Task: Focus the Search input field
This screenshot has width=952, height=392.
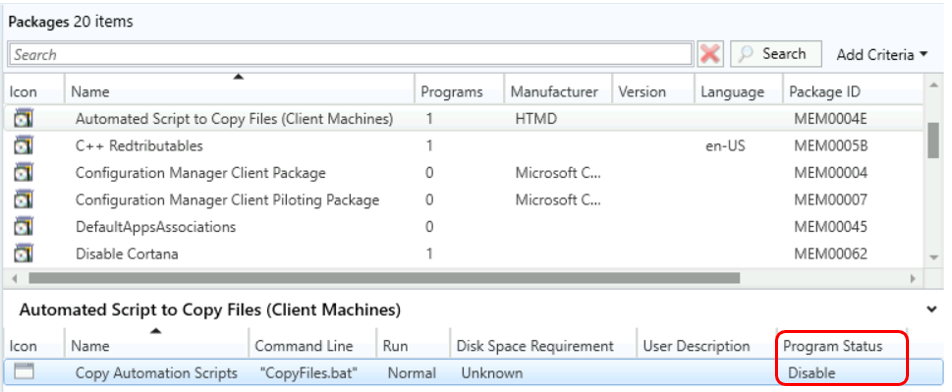Action: [350, 55]
